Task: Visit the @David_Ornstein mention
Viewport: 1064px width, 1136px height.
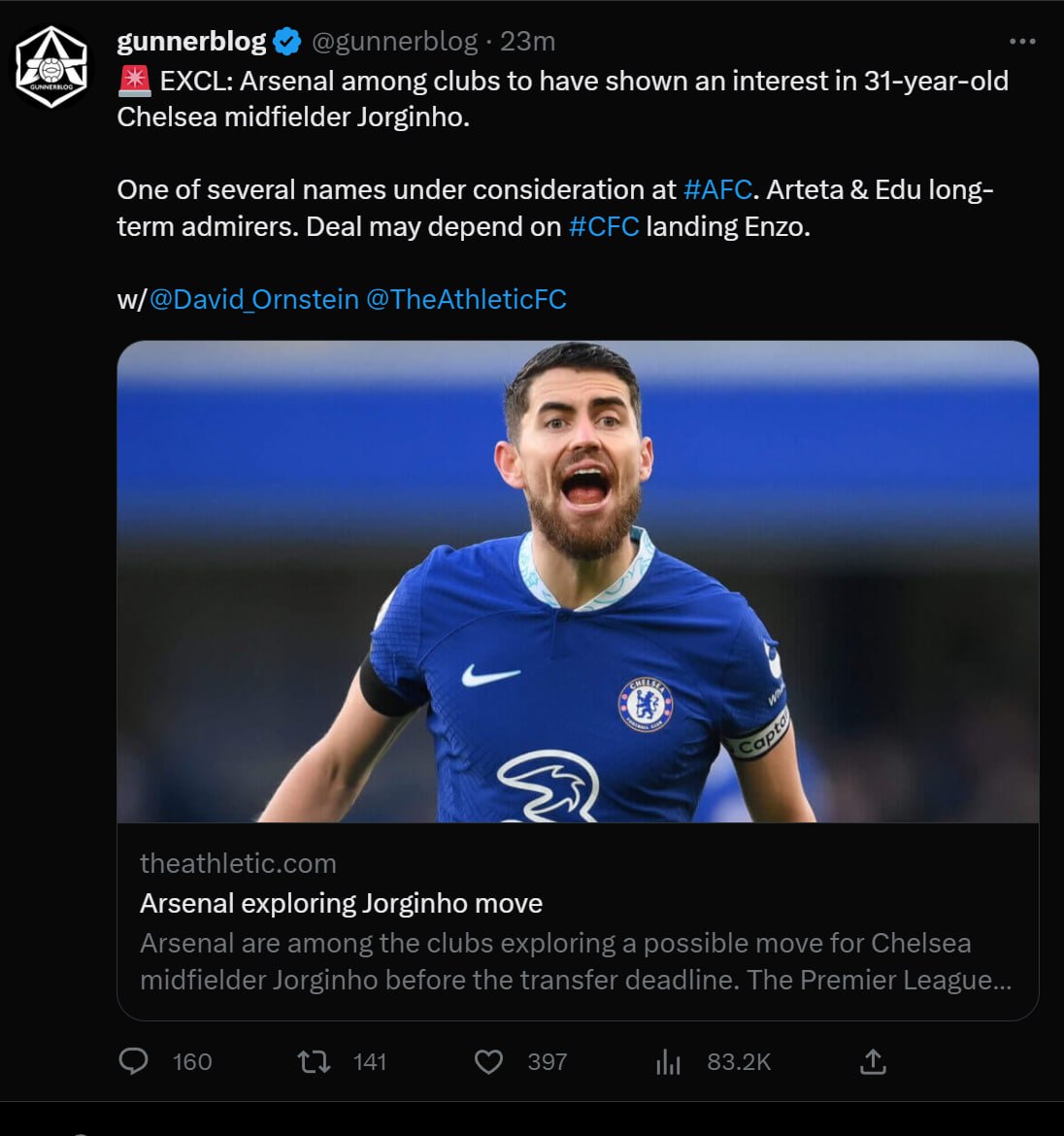Action: coord(253,299)
